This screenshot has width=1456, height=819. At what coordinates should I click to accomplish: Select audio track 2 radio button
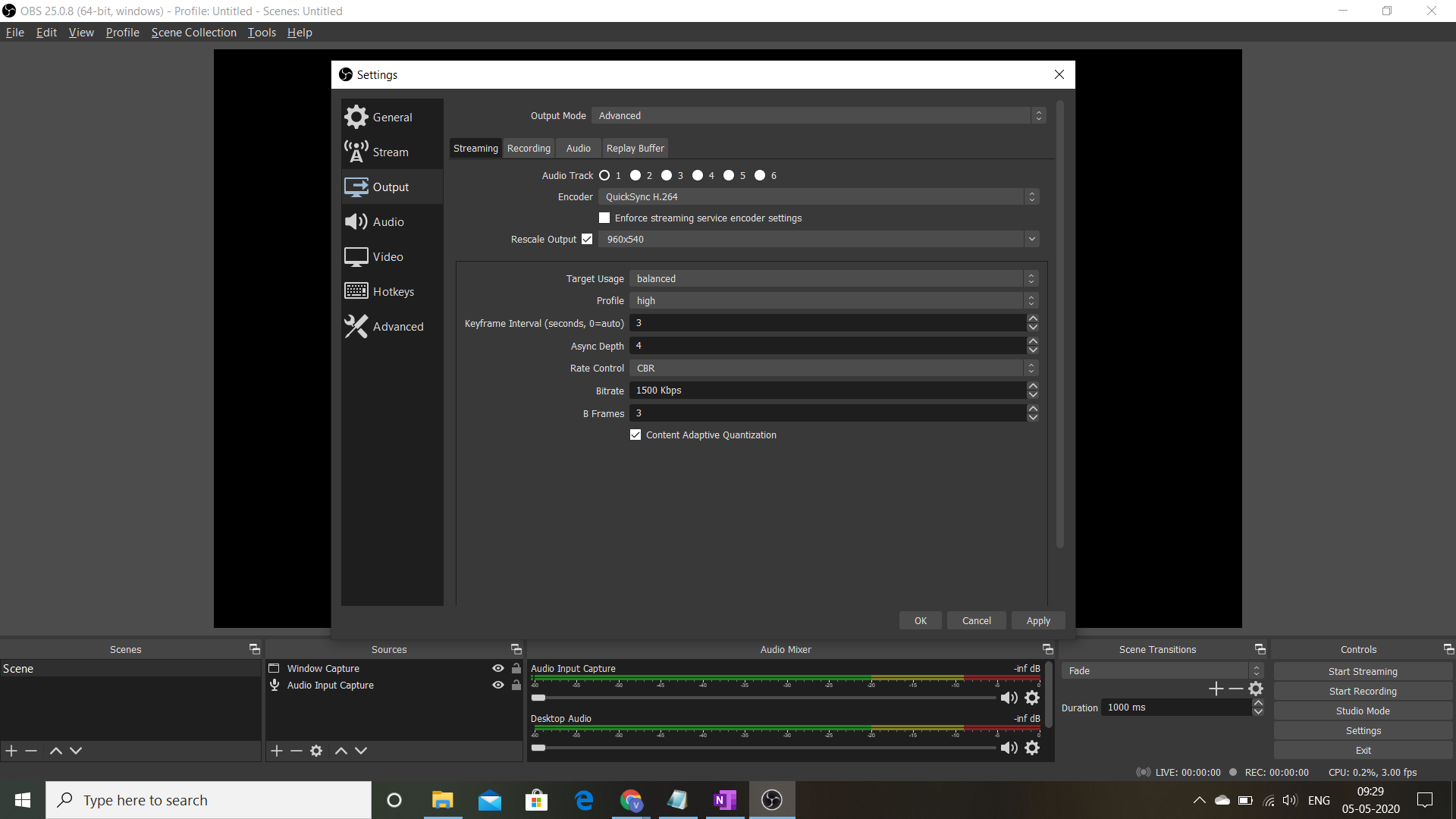point(635,175)
